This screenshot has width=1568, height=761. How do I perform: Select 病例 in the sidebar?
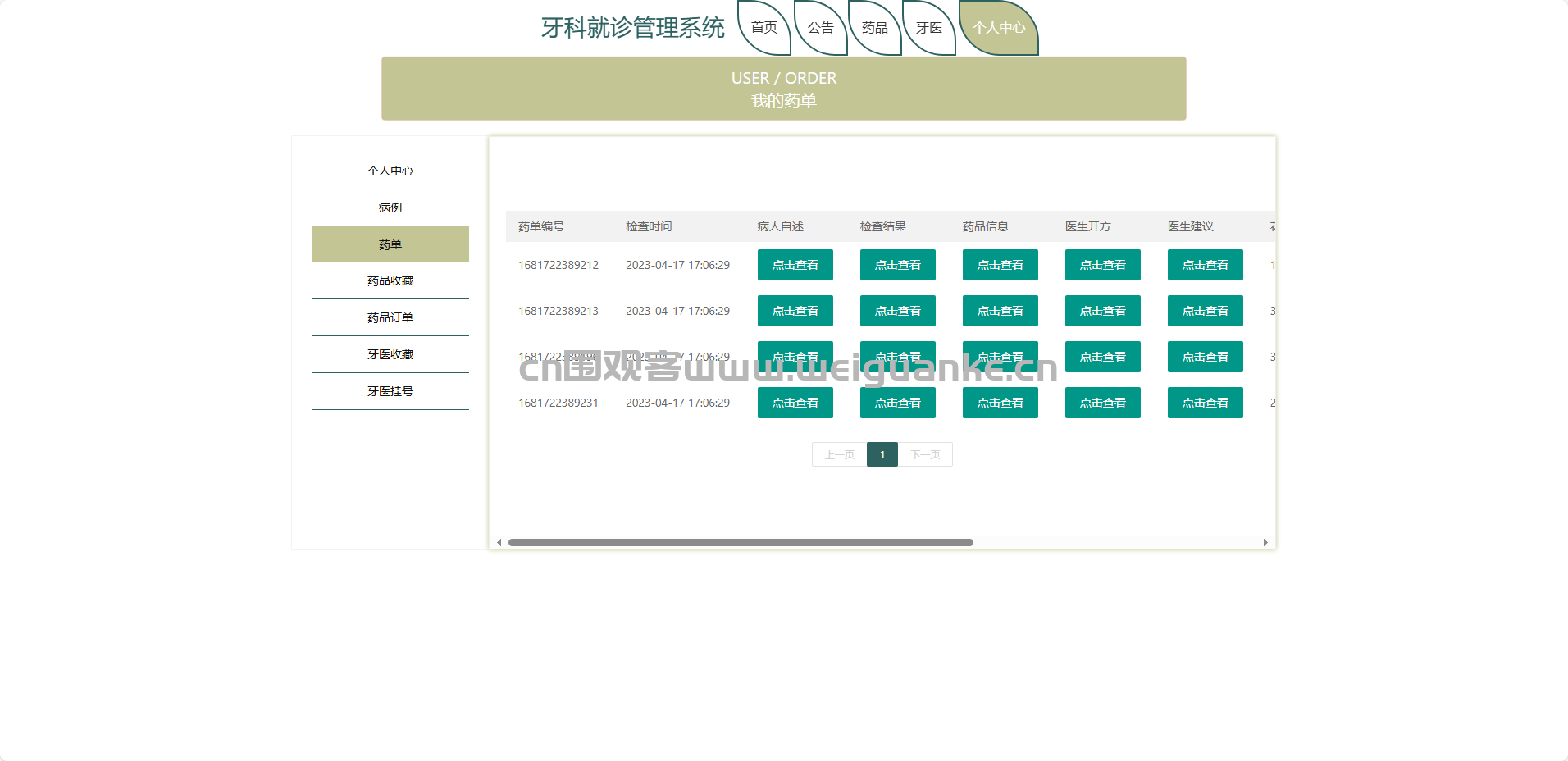[390, 207]
